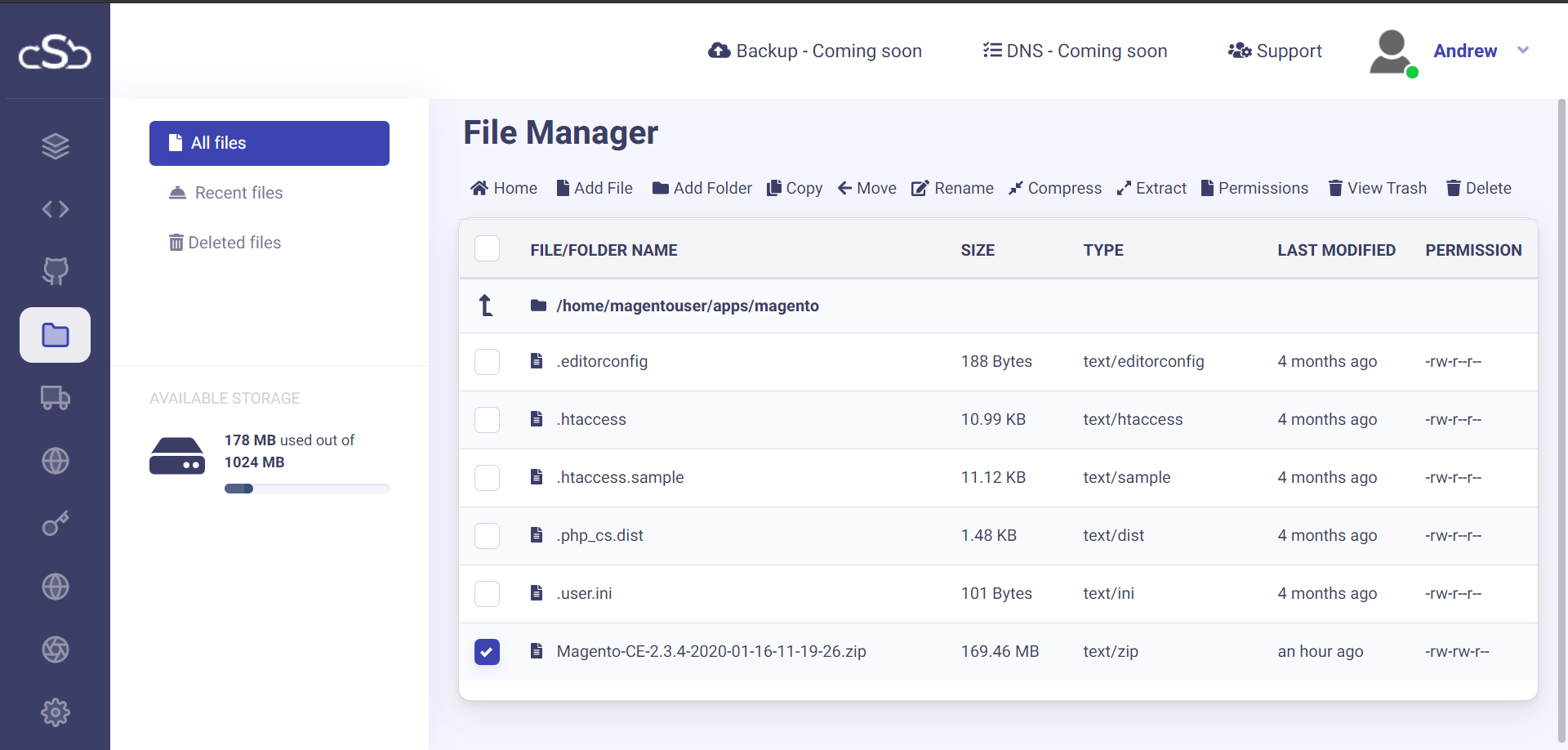Select the Recent files tab
The height and width of the screenshot is (750, 1568).
pos(238,193)
